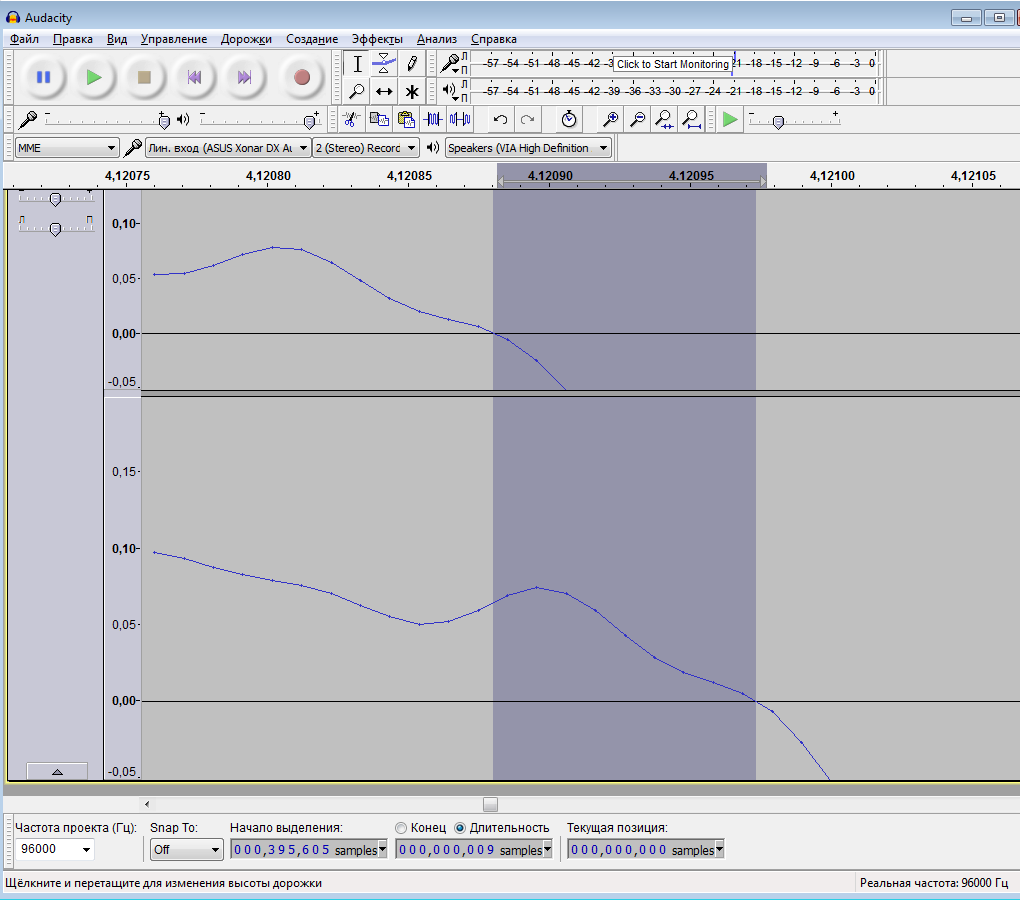This screenshot has width=1020, height=900.
Task: Activate the Multi-tool asterisk icon
Action: point(411,91)
